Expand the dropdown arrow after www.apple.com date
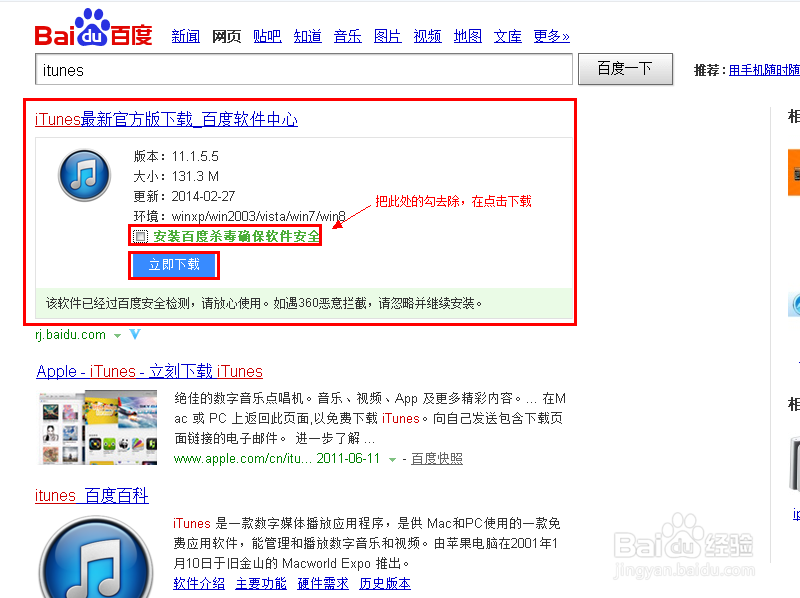800x598 pixels. (392, 460)
